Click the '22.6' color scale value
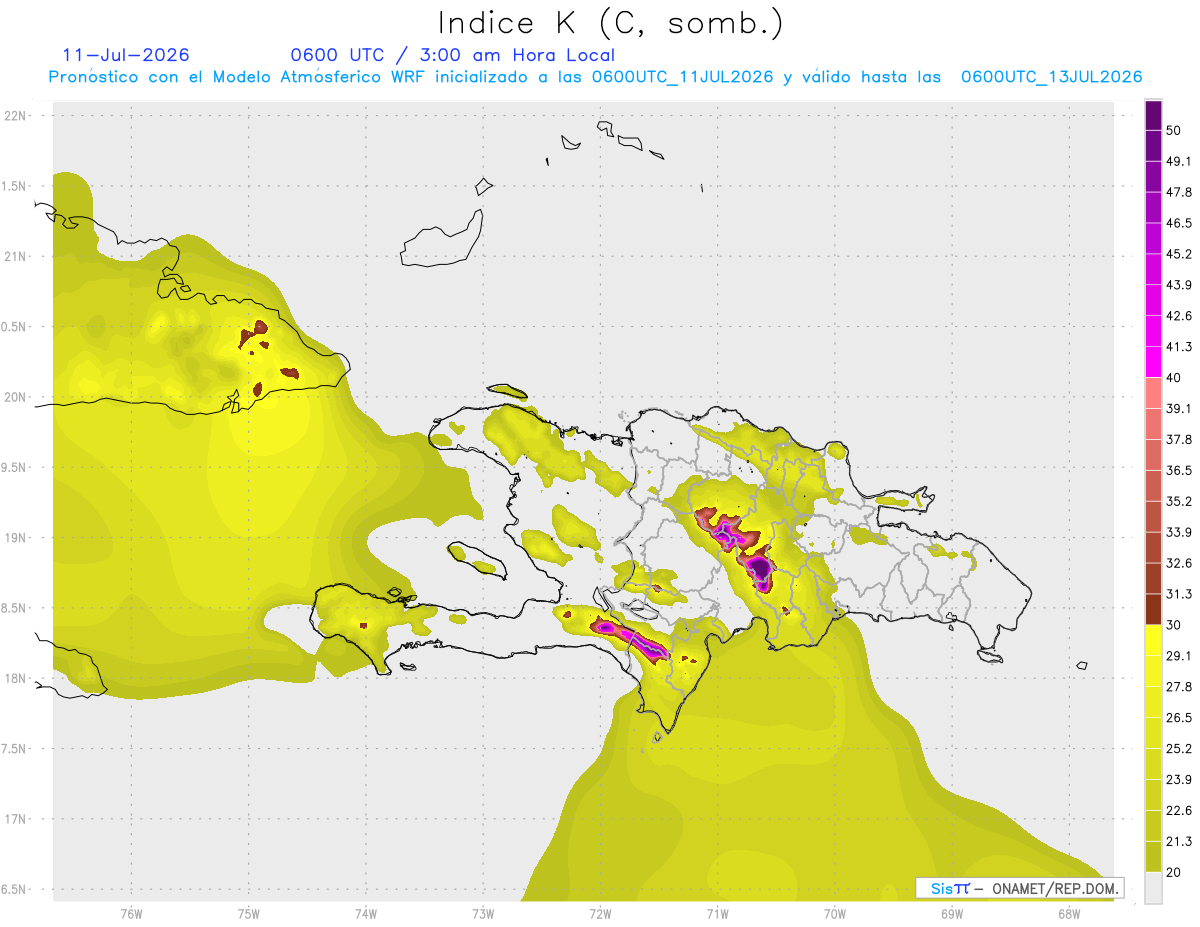Viewport: 1200px width, 927px height. (x=1179, y=811)
